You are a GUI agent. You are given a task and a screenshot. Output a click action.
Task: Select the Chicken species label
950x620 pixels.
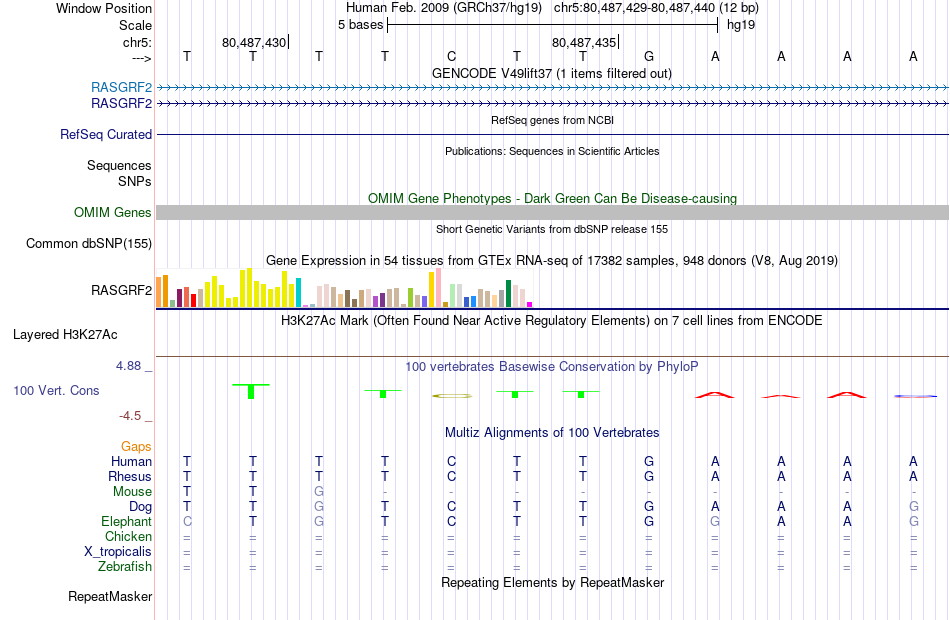[x=128, y=536]
